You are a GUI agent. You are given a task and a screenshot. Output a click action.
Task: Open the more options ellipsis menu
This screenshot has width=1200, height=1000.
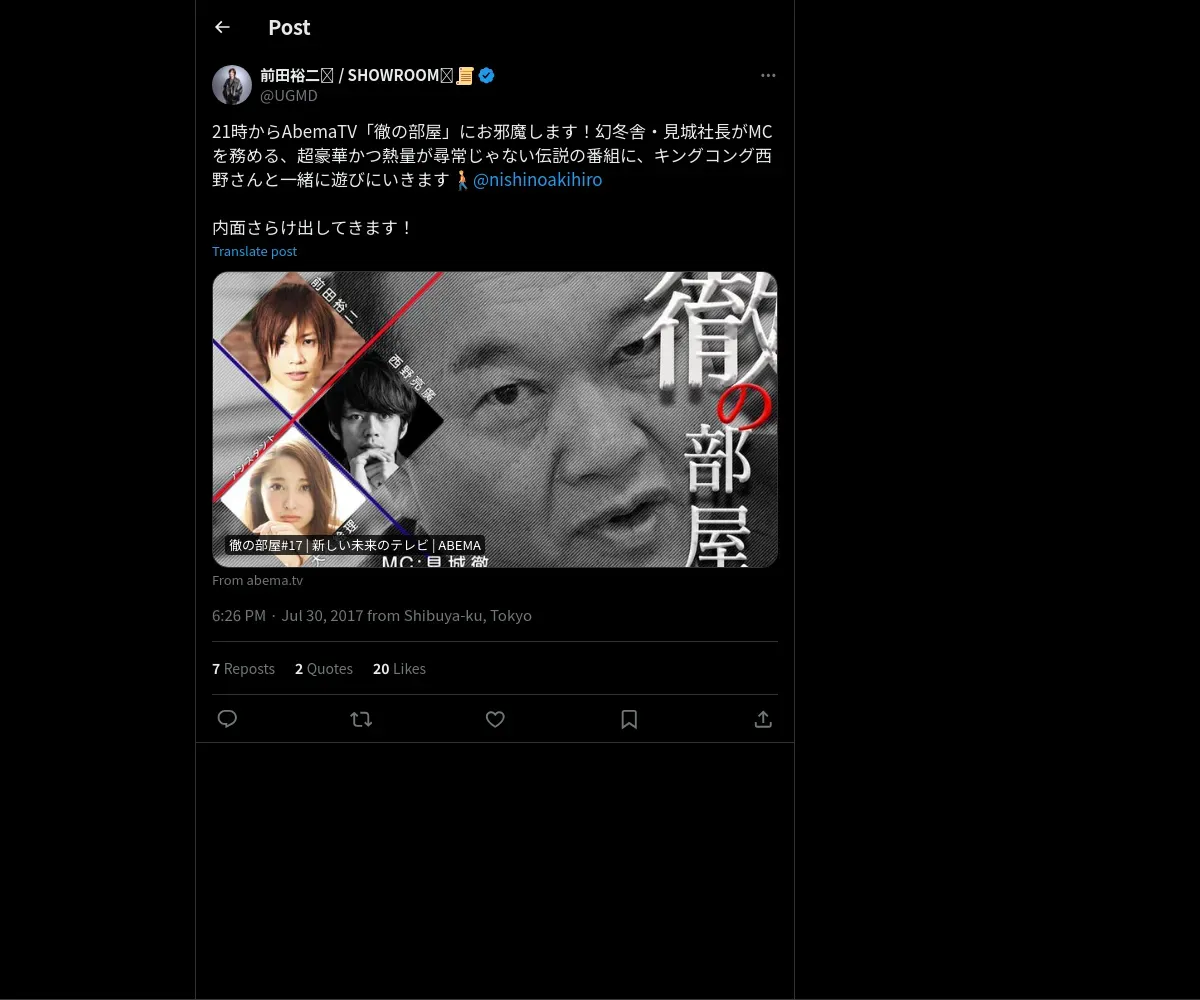(768, 75)
